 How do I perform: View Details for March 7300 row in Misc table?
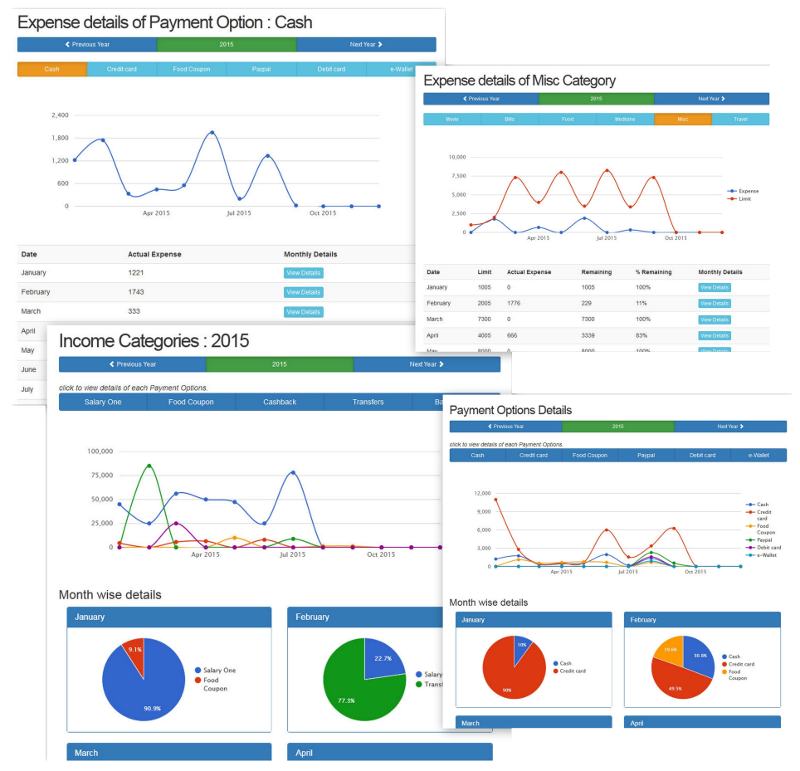point(714,320)
